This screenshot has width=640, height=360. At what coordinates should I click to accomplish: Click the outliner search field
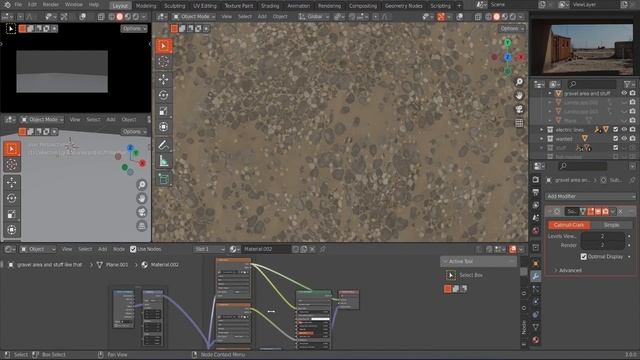click(592, 84)
